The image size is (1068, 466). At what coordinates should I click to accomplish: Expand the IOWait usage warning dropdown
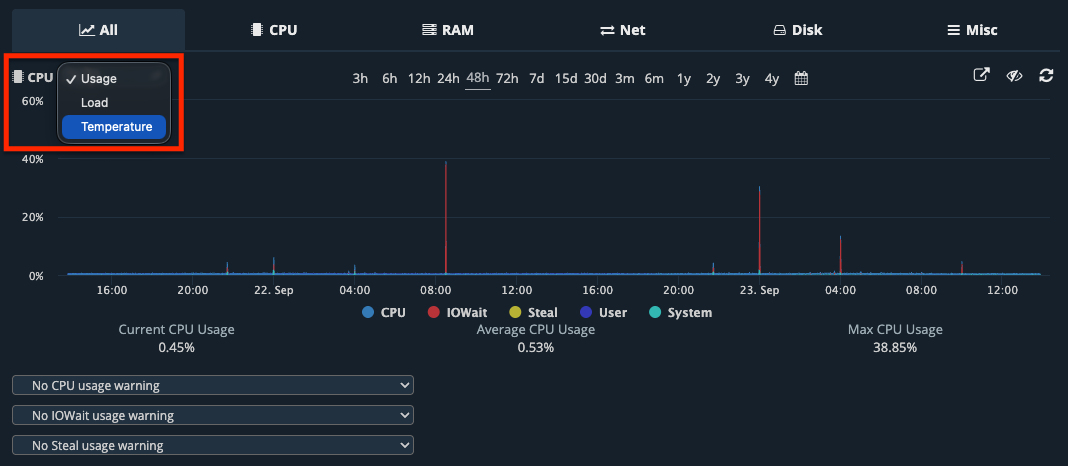pos(213,415)
